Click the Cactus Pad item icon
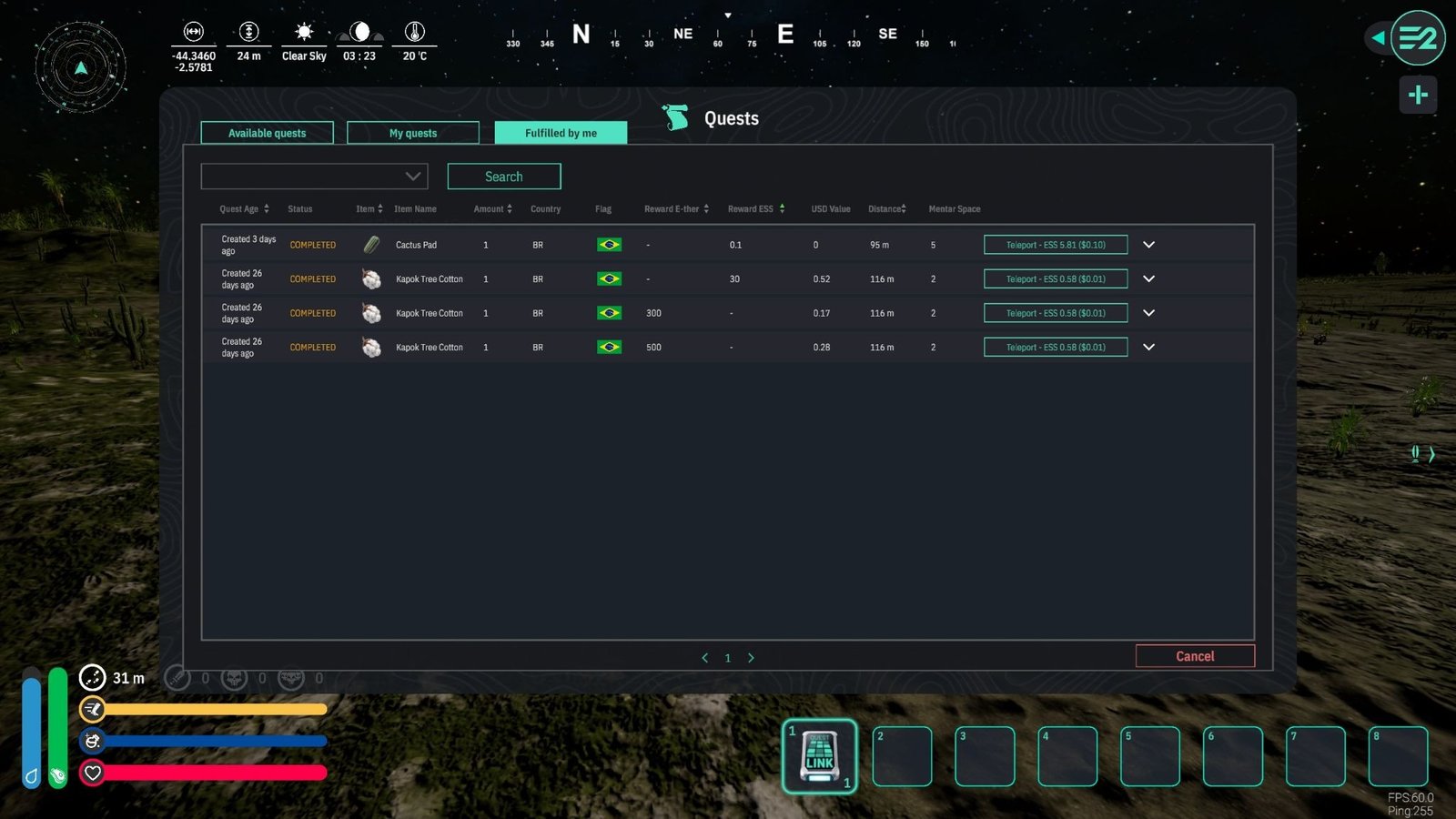Image resolution: width=1456 pixels, height=819 pixels. 371,245
